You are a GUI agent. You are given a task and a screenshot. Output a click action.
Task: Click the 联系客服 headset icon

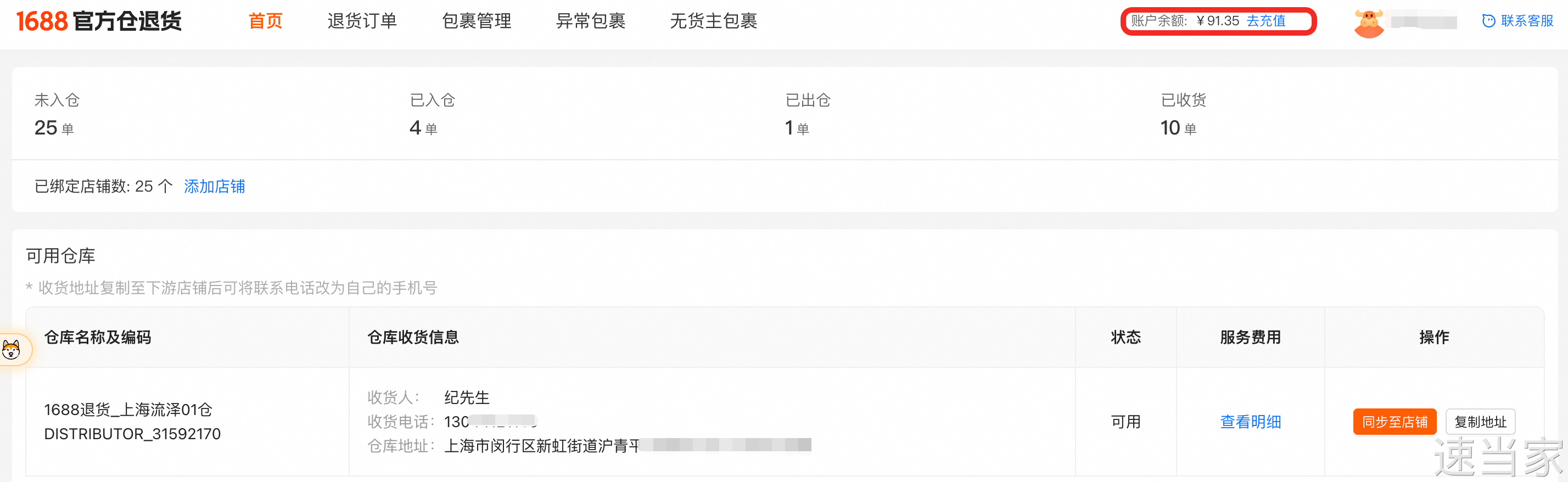tap(1488, 21)
